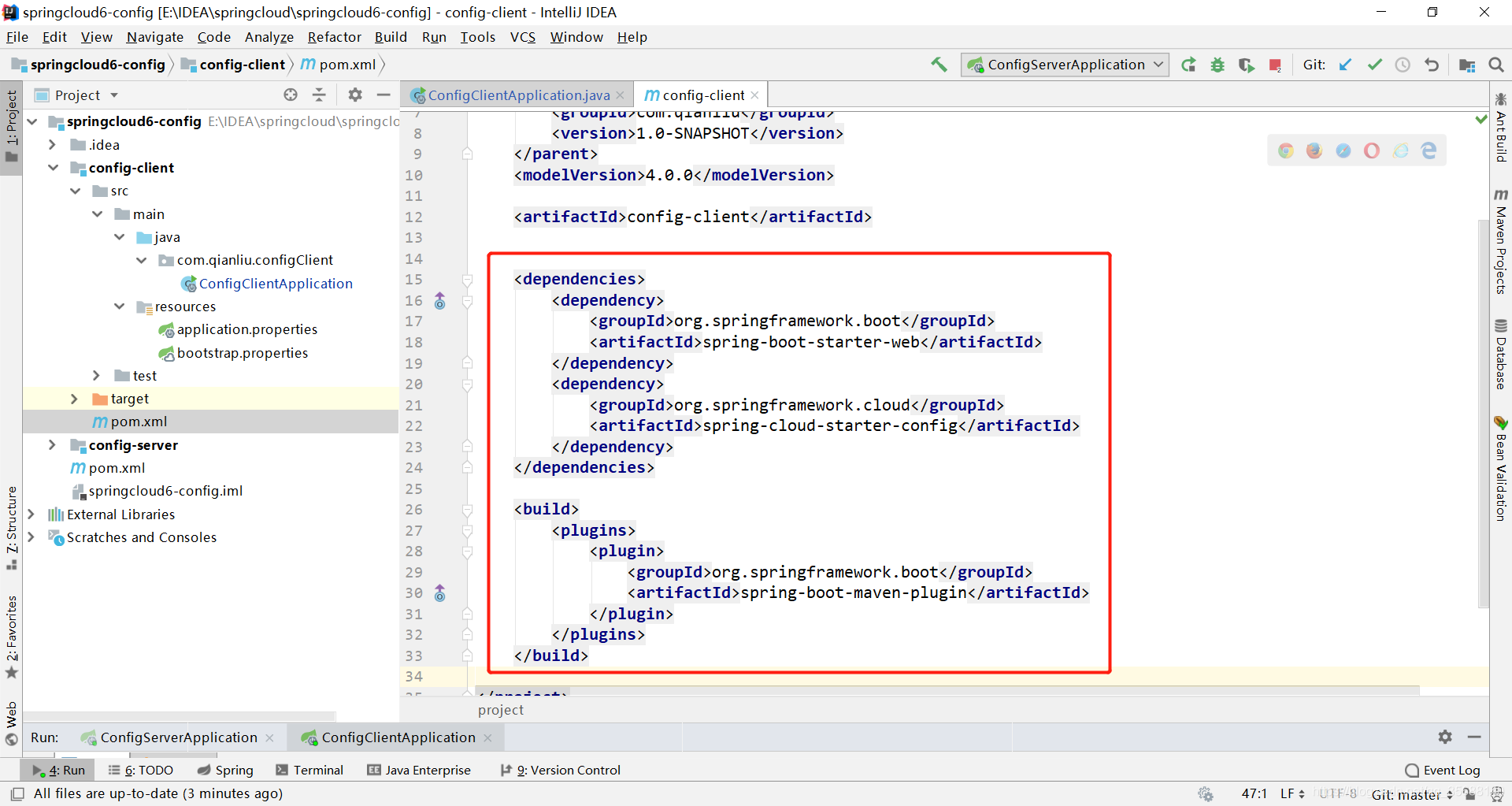
Task: Open the ConfigServerApplication run configuration dropdown
Action: [1065, 65]
